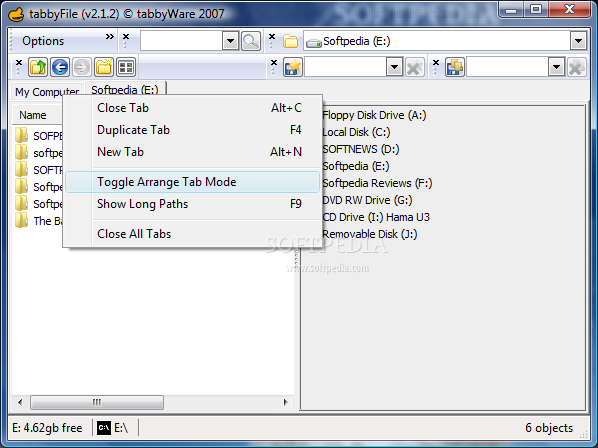Click the C:\ command prompt icon in the status bar

104,428
